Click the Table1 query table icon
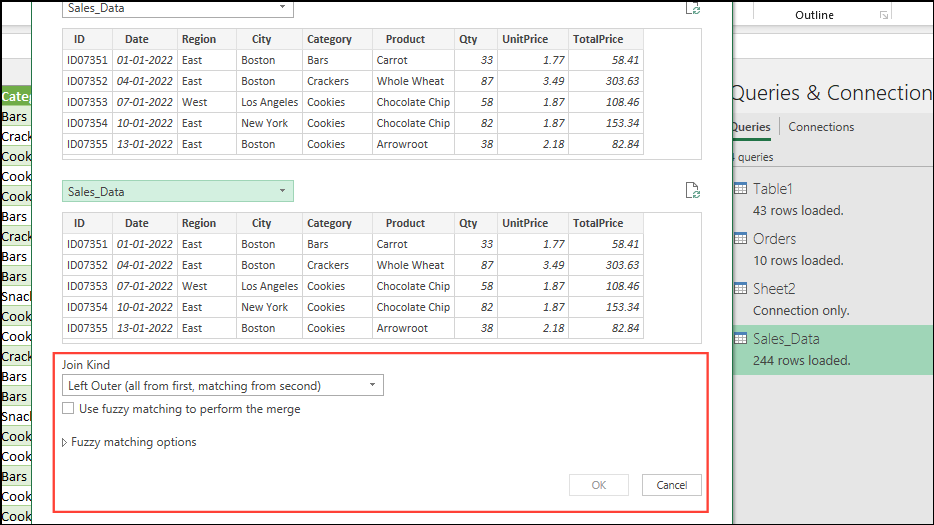The image size is (934, 525). pyautogui.click(x=740, y=189)
